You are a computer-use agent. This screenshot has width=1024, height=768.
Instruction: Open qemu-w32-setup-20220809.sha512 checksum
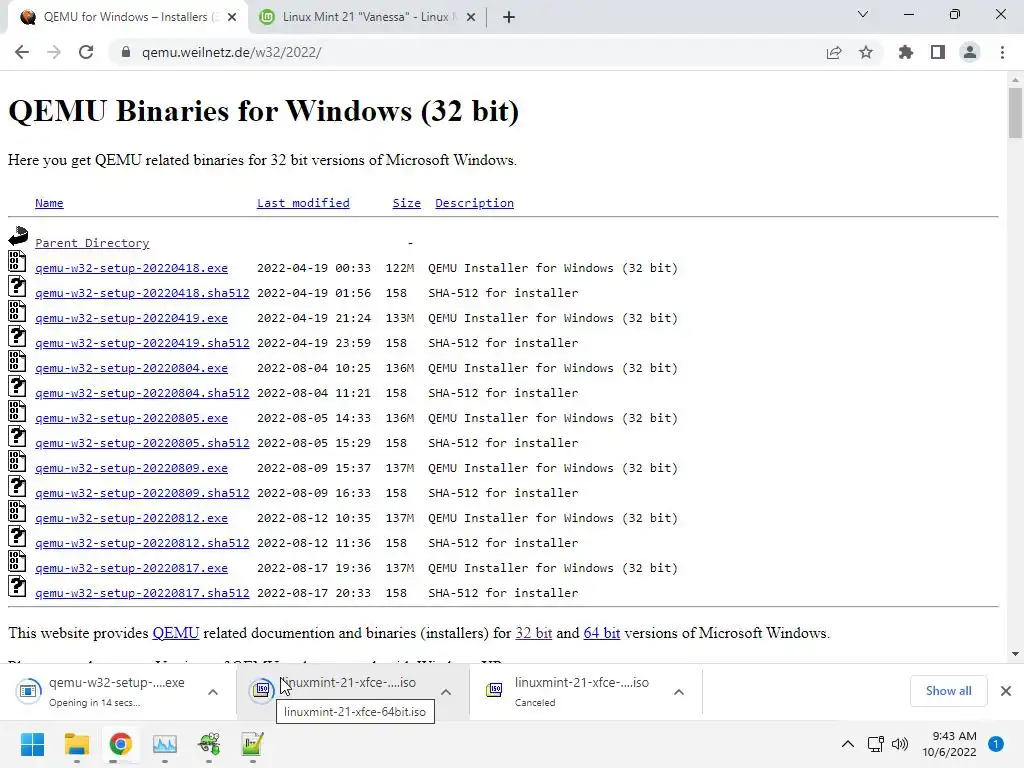point(142,493)
